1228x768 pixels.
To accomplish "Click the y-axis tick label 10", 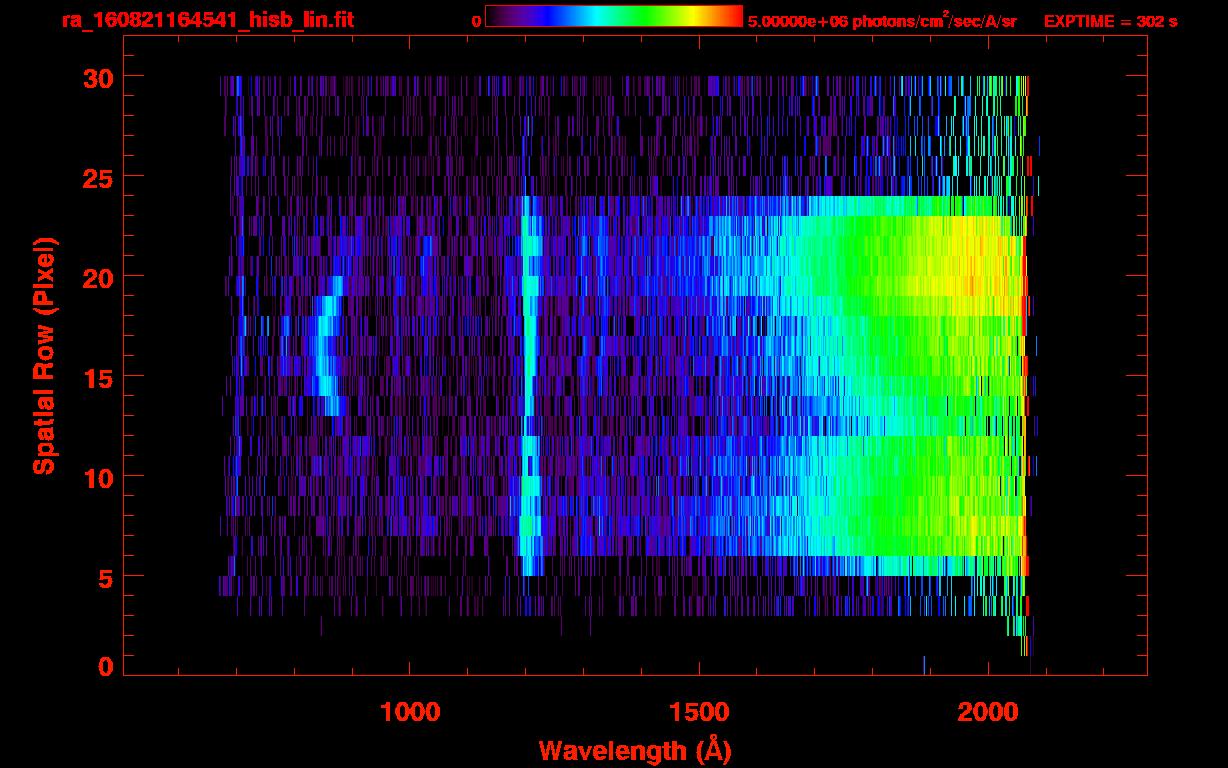I will [x=98, y=477].
